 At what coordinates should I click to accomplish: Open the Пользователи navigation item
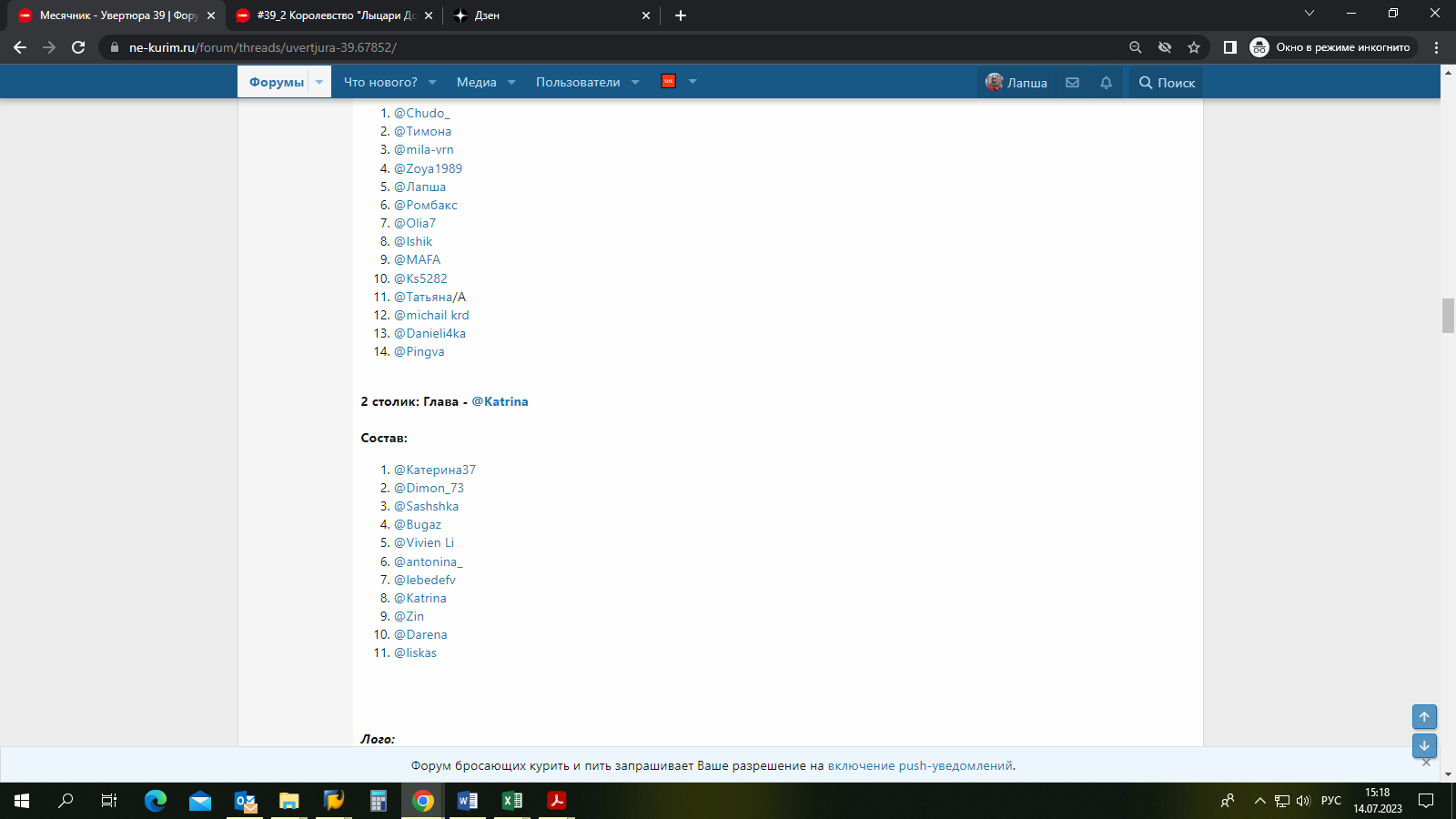[578, 82]
